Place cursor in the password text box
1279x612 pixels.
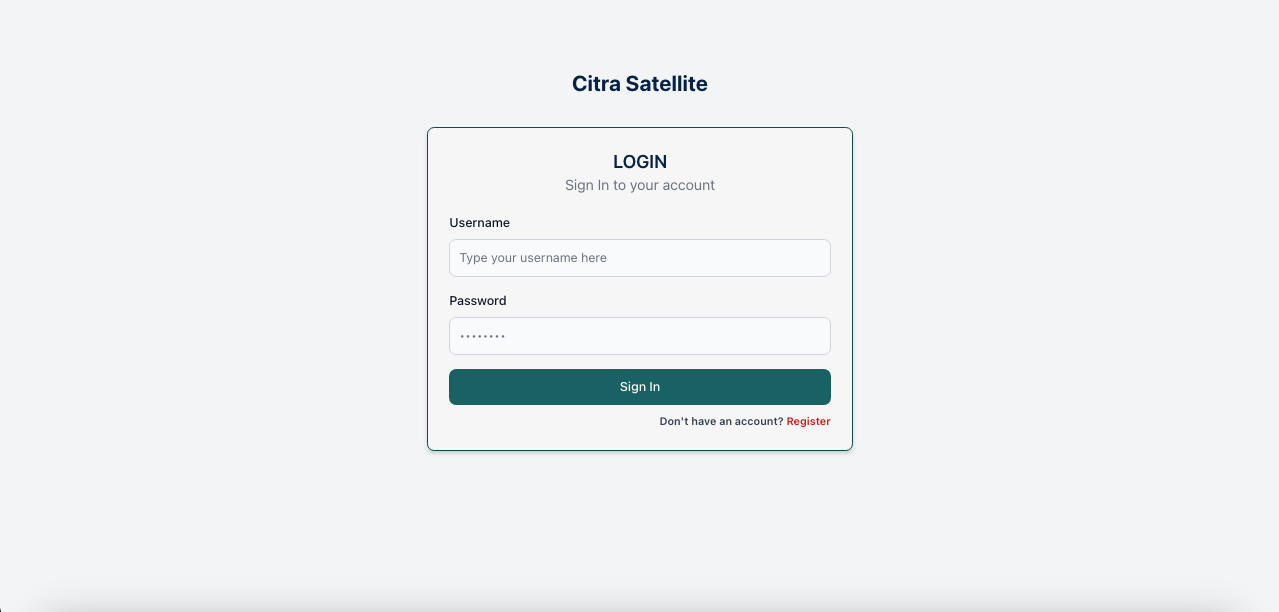click(640, 336)
